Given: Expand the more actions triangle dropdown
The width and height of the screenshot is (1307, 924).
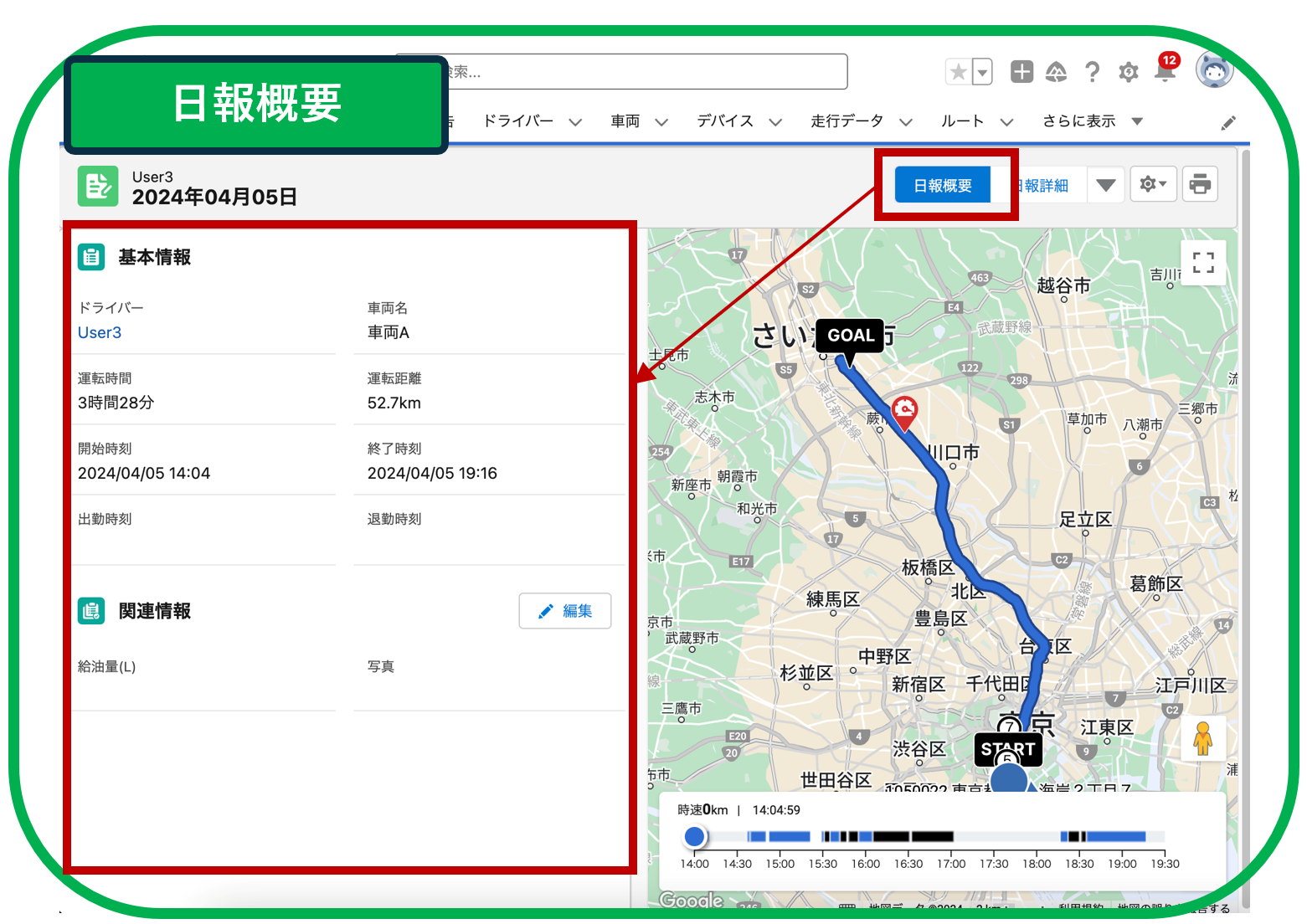Looking at the screenshot, I should pos(1105,185).
